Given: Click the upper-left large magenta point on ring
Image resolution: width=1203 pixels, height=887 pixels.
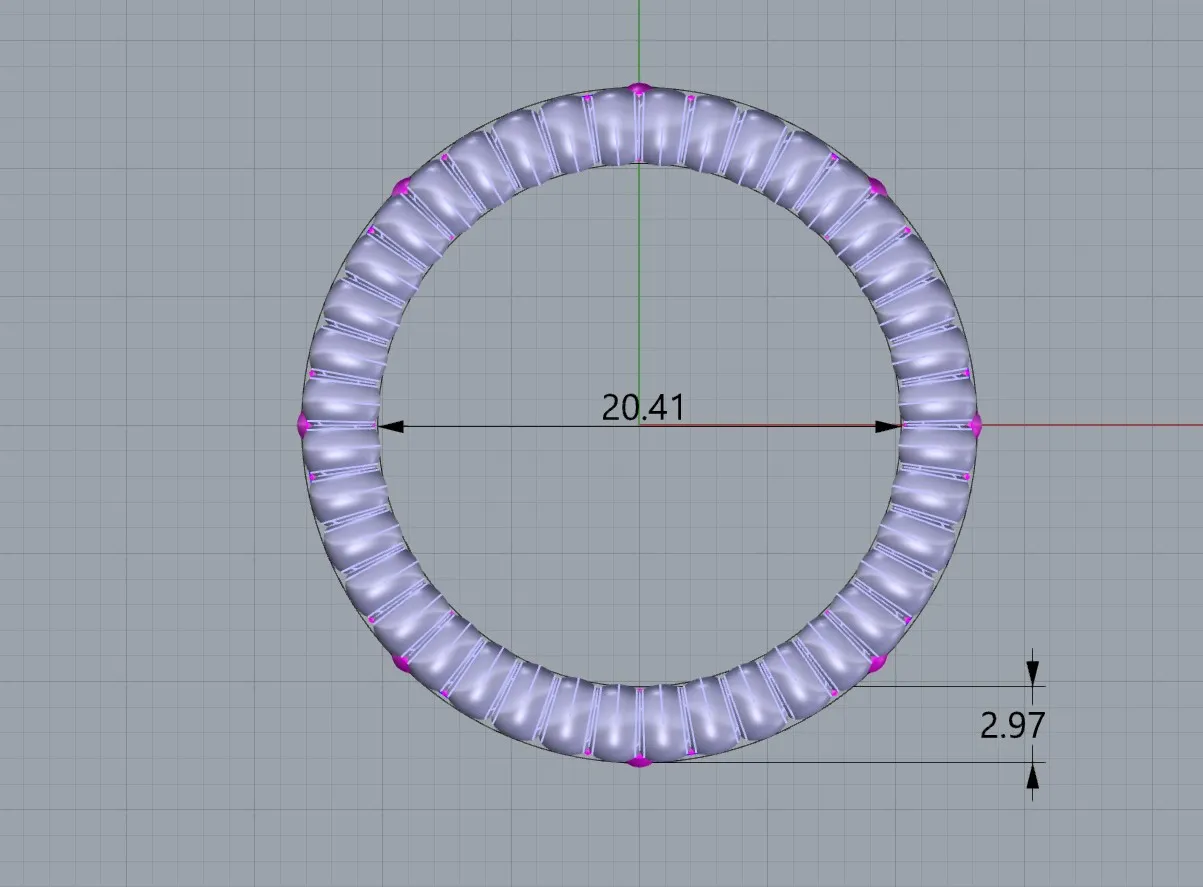Looking at the screenshot, I should pyautogui.click(x=403, y=187).
